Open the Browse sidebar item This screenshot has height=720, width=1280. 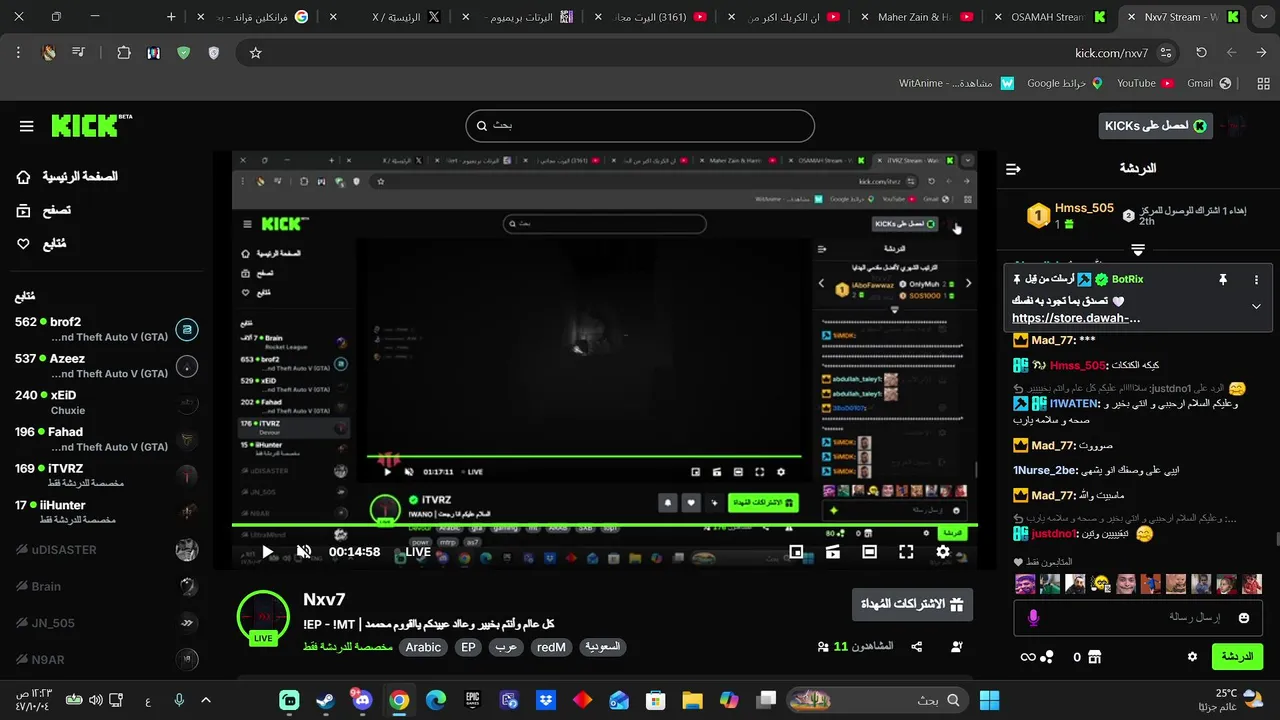(44, 210)
